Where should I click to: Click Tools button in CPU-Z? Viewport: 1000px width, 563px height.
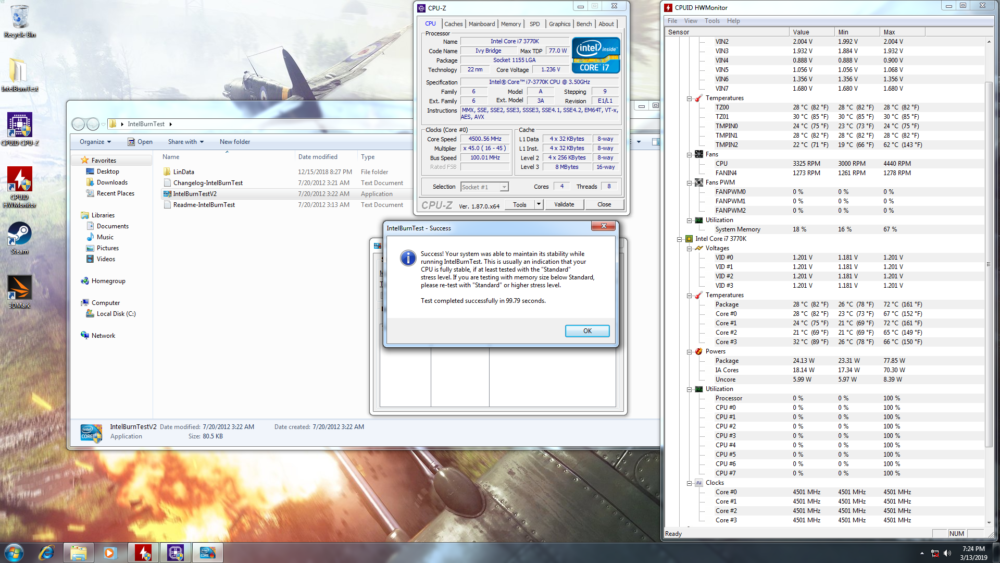tap(520, 205)
